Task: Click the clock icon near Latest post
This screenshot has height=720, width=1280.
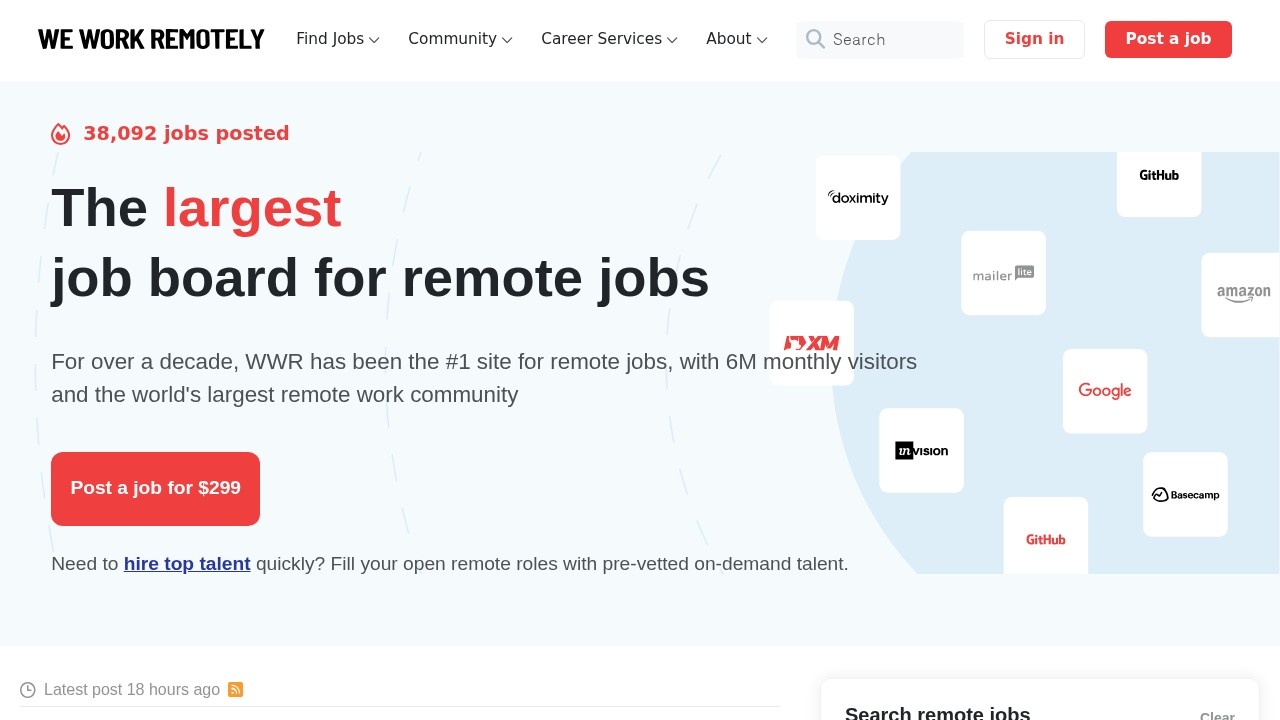Action: pyautogui.click(x=27, y=689)
